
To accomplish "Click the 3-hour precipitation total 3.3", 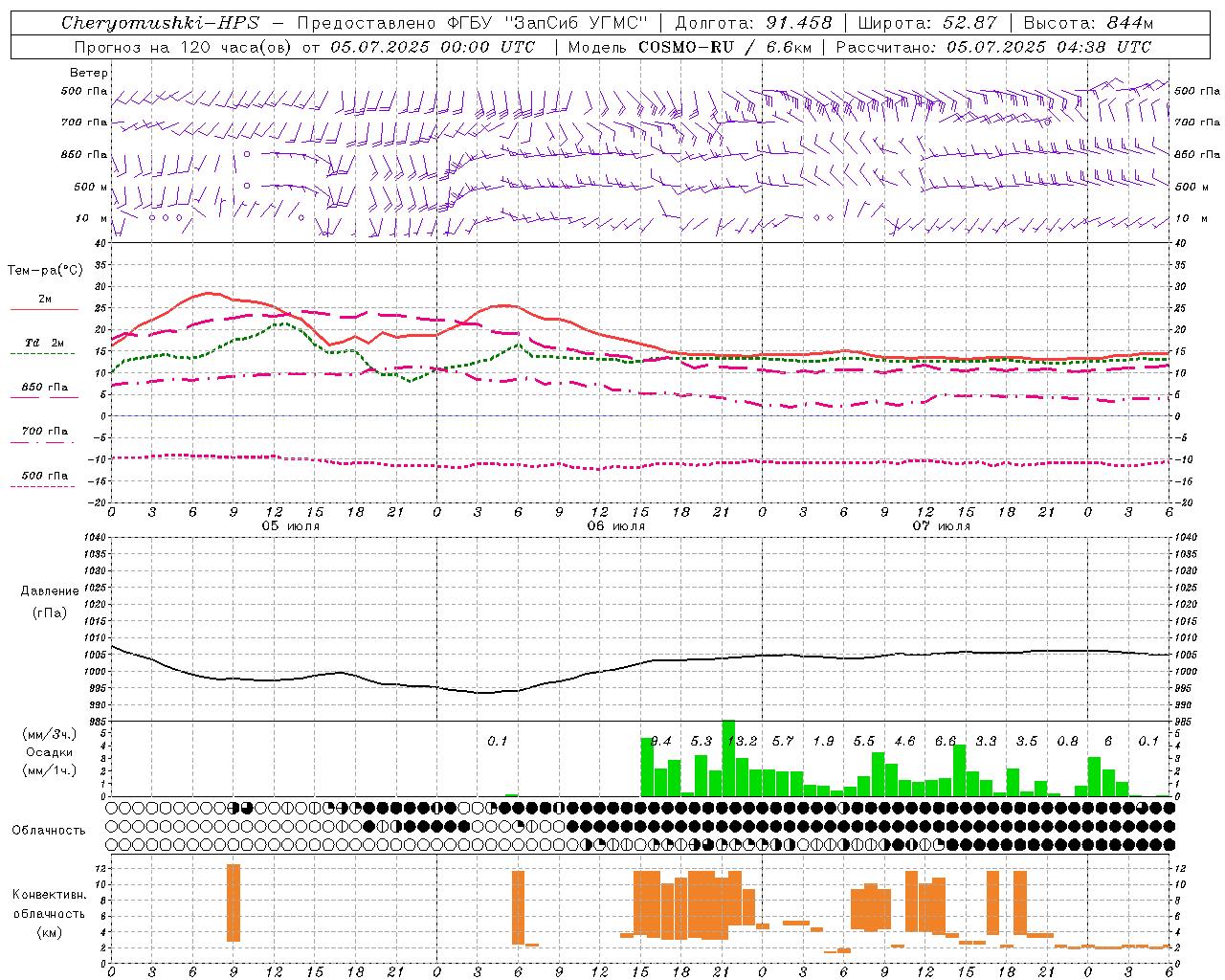I will [986, 741].
